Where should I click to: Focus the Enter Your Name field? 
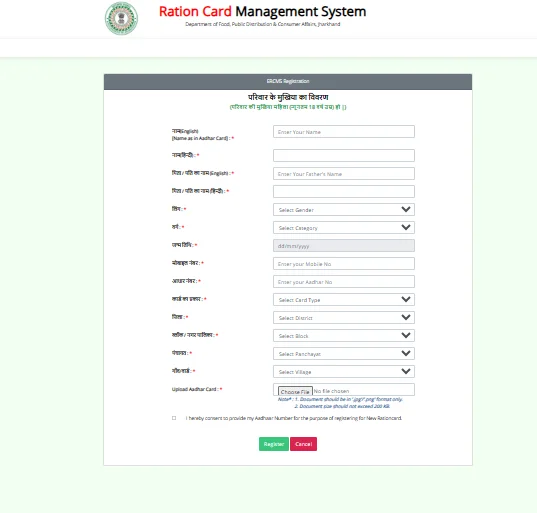(344, 132)
